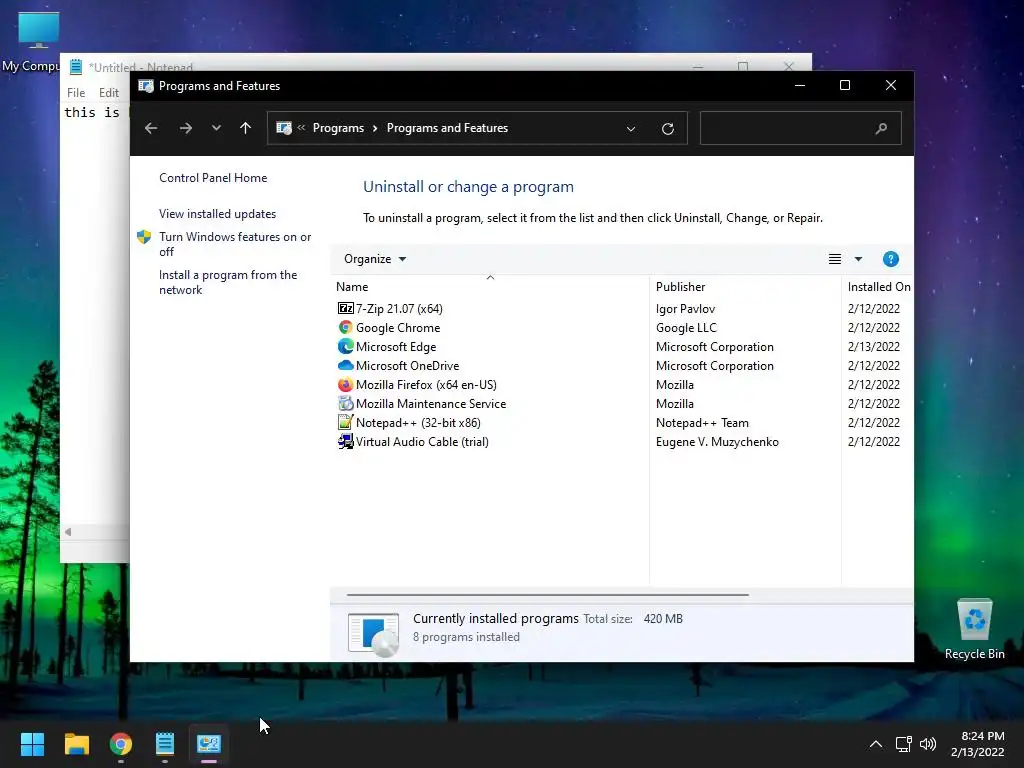Expand the breadcrumb overflow chevrons
The image size is (1024, 768).
[x=301, y=127]
